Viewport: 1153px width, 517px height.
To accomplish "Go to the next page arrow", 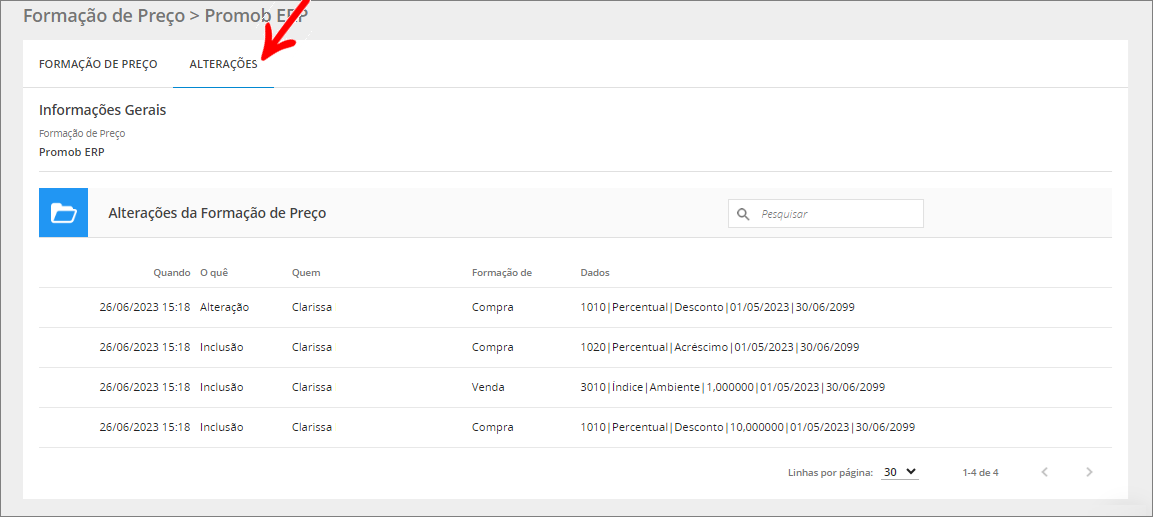I will click(x=1089, y=472).
